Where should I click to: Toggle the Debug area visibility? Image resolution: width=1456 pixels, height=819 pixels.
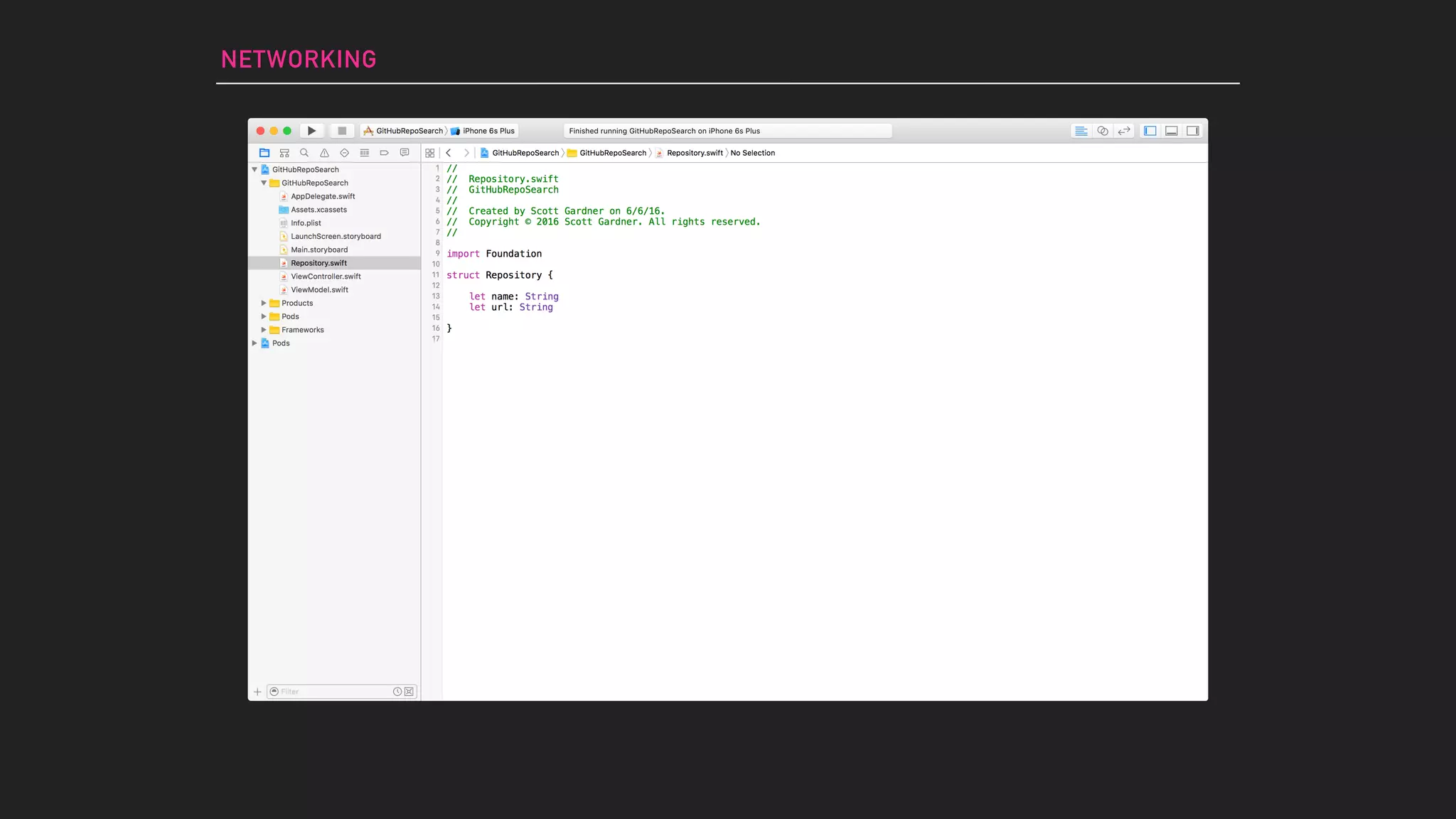click(1172, 131)
